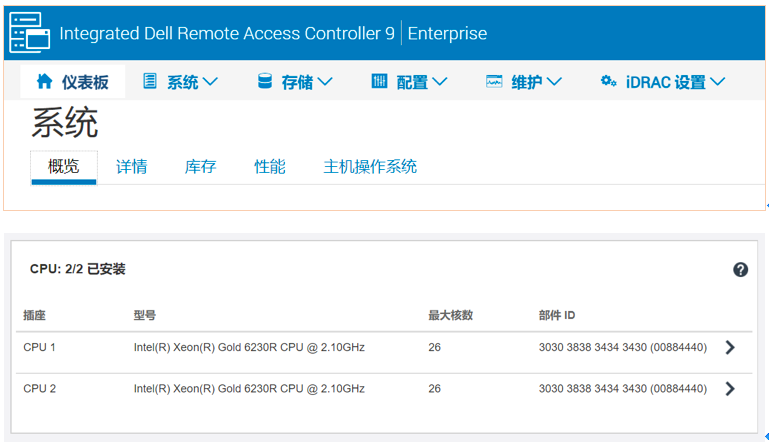
Task: Click the document icon beside 系统 menu
Action: pos(150,80)
